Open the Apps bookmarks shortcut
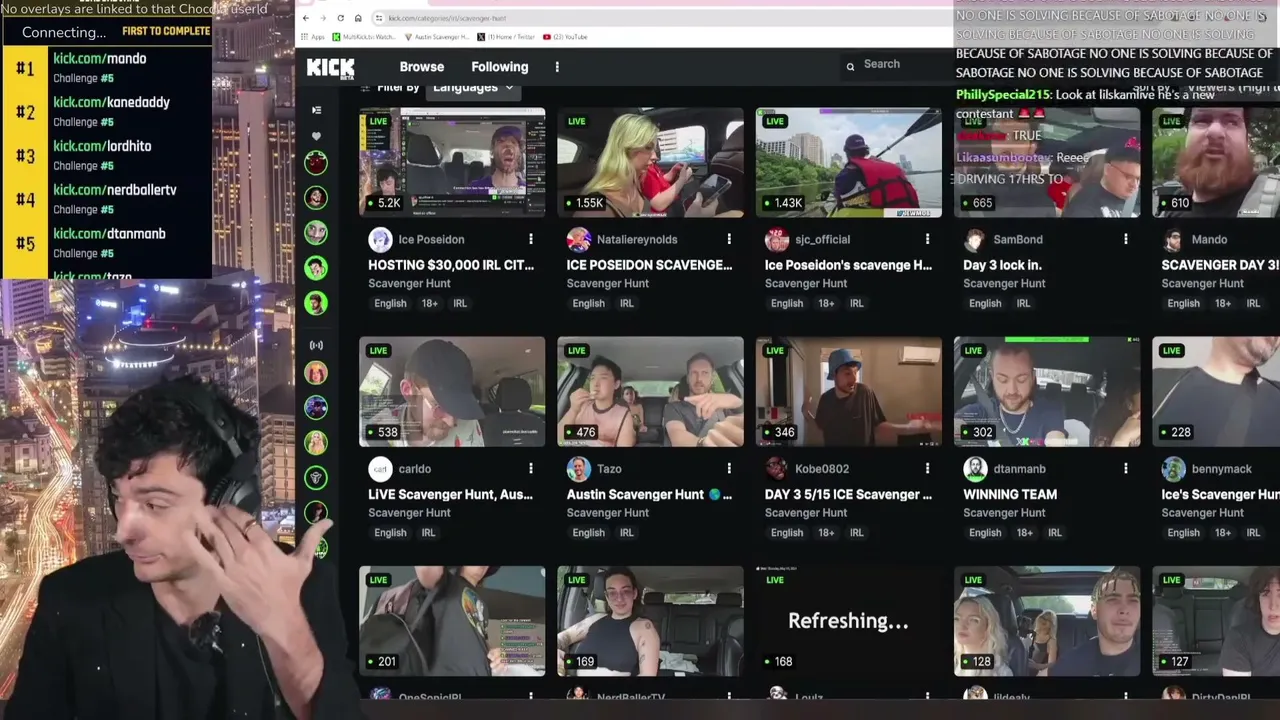The width and height of the screenshot is (1280, 720). pyautogui.click(x=314, y=37)
